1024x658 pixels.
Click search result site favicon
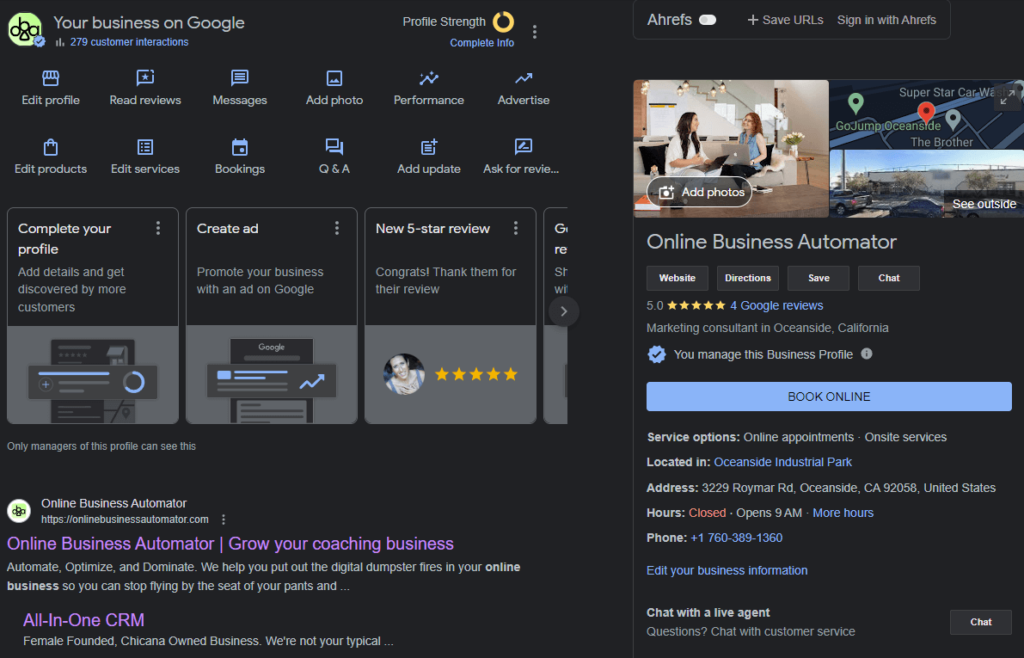(19, 510)
